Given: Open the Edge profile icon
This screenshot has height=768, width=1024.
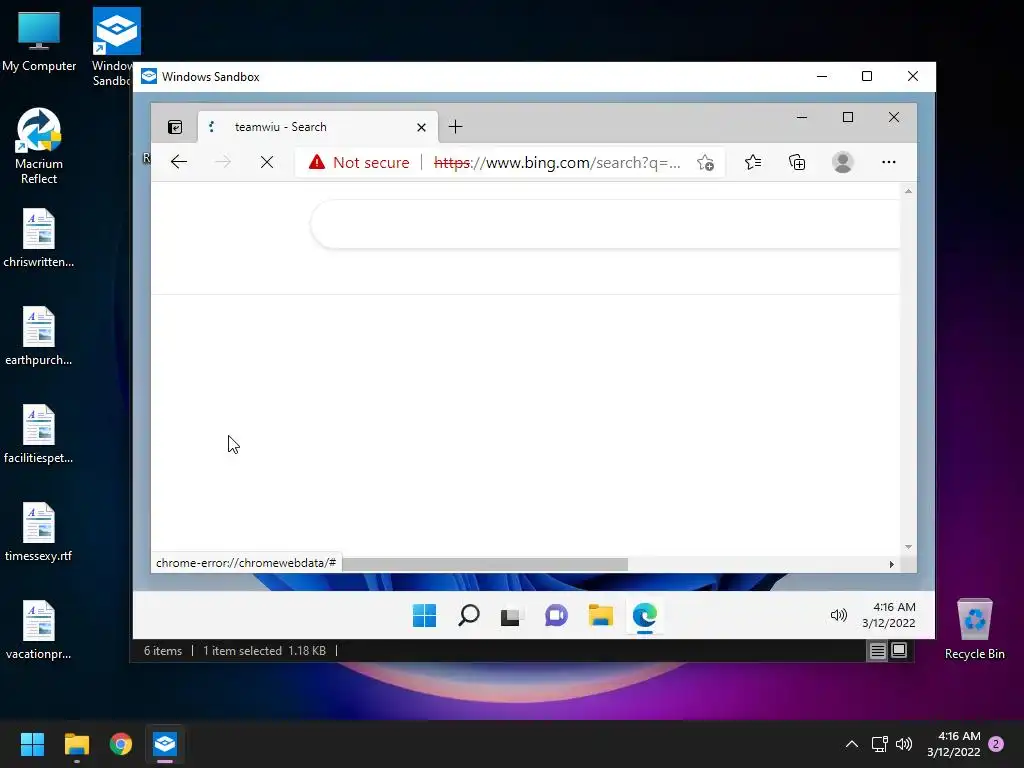Looking at the screenshot, I should 842,162.
